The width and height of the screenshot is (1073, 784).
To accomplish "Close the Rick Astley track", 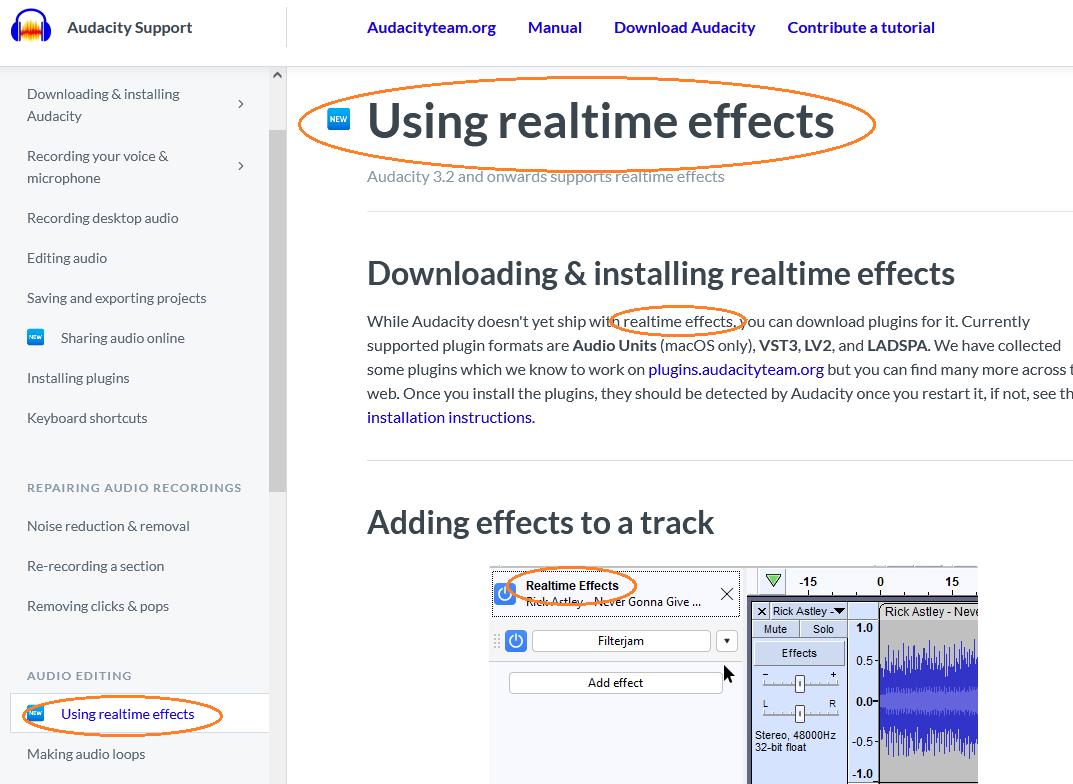I will point(762,611).
